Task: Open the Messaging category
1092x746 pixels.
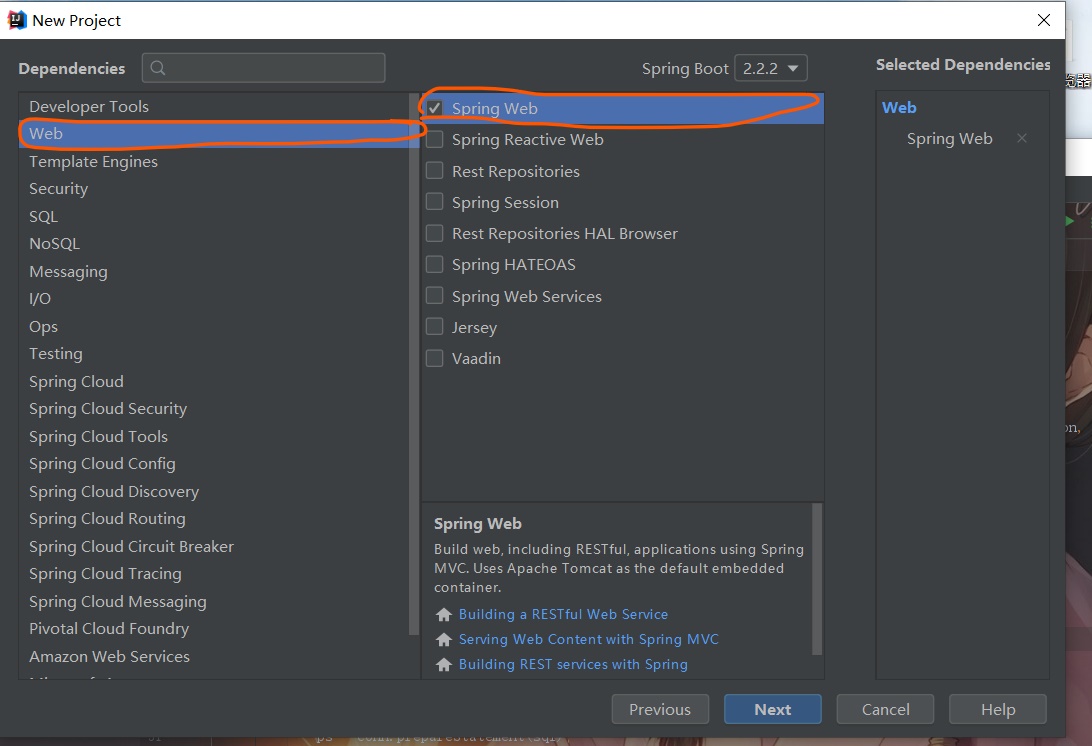Action: coord(214,272)
